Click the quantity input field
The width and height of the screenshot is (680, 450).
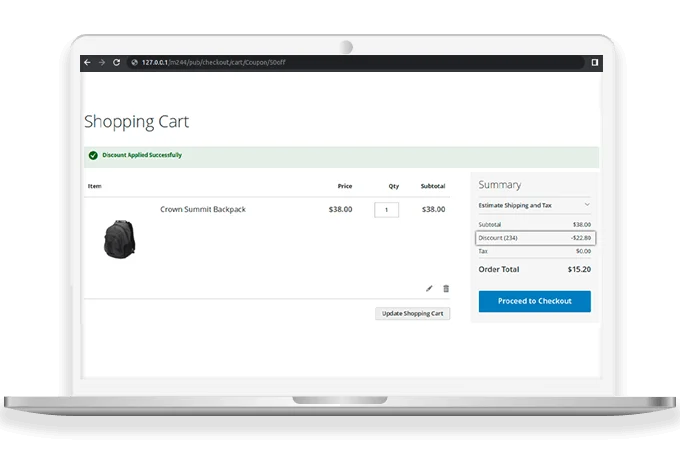(386, 210)
